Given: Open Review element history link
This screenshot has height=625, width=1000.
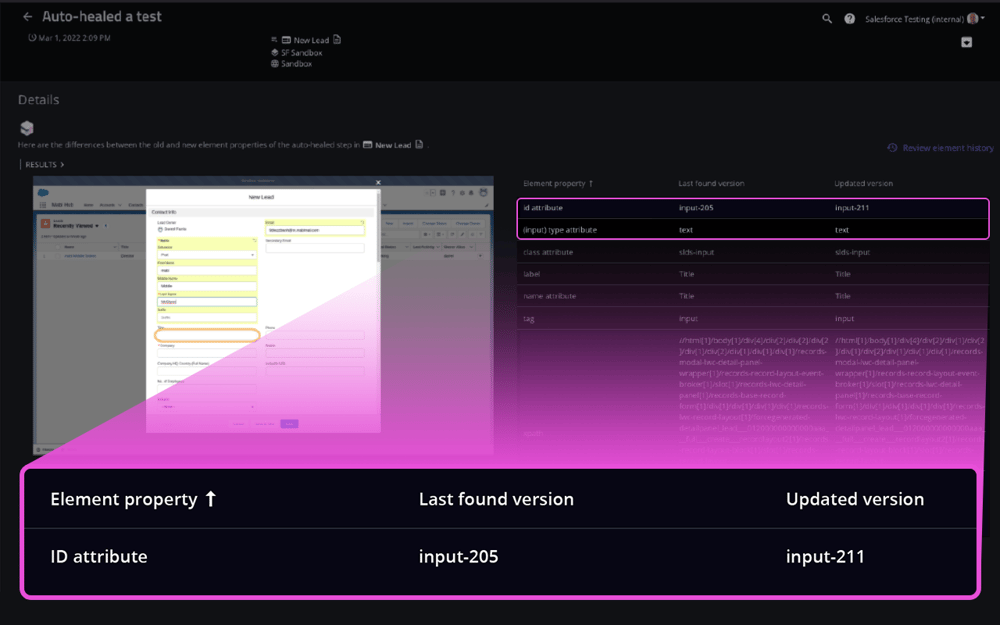Looking at the screenshot, I should pyautogui.click(x=947, y=148).
